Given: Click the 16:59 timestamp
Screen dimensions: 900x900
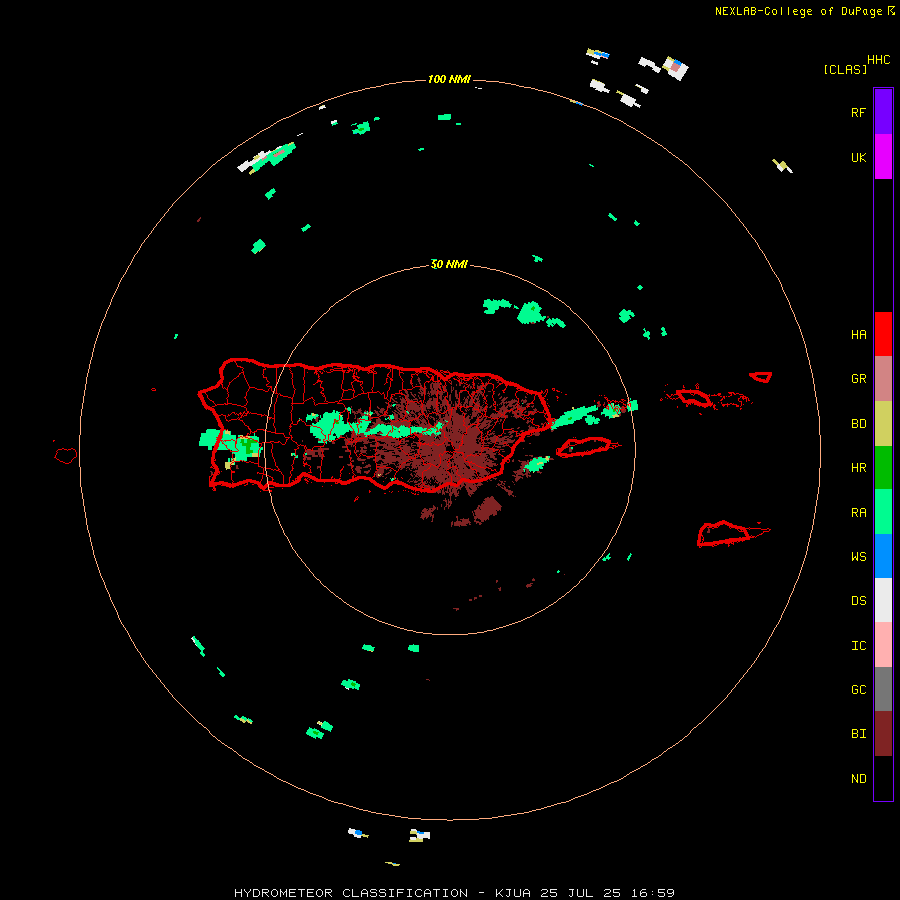Looking at the screenshot, I should point(653,893).
